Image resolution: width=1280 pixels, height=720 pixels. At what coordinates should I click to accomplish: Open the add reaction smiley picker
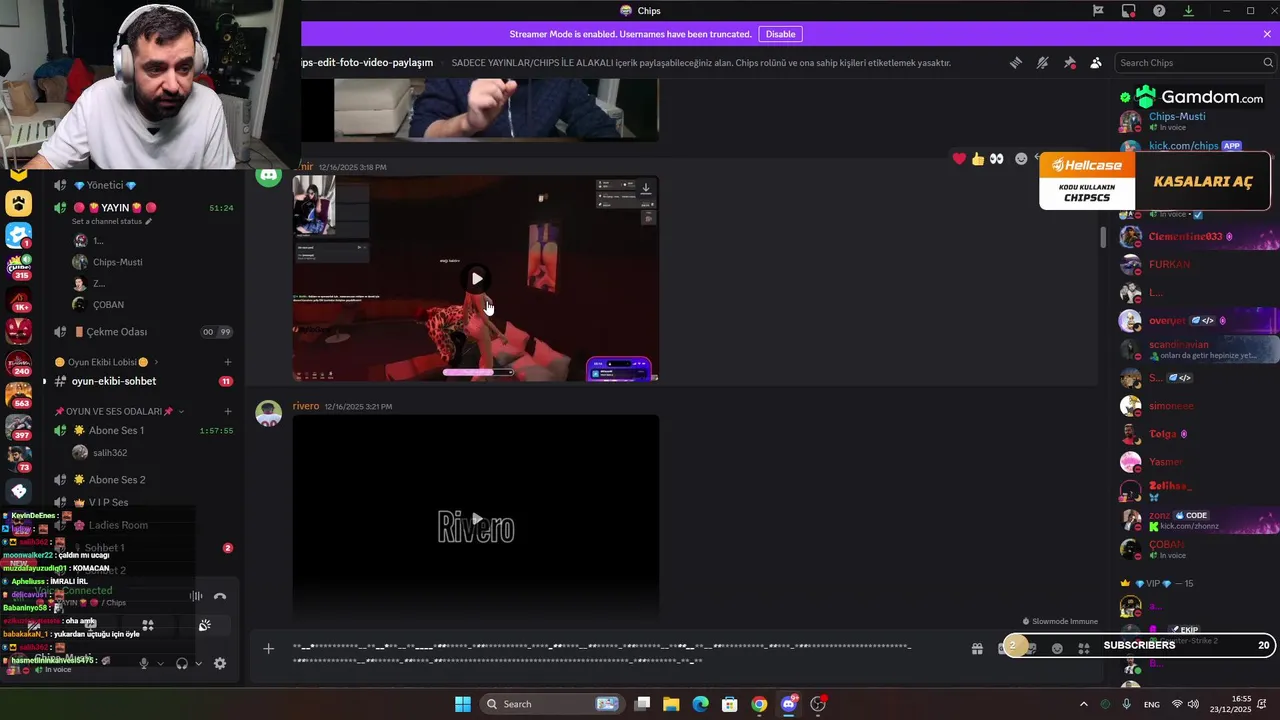(x=1021, y=158)
